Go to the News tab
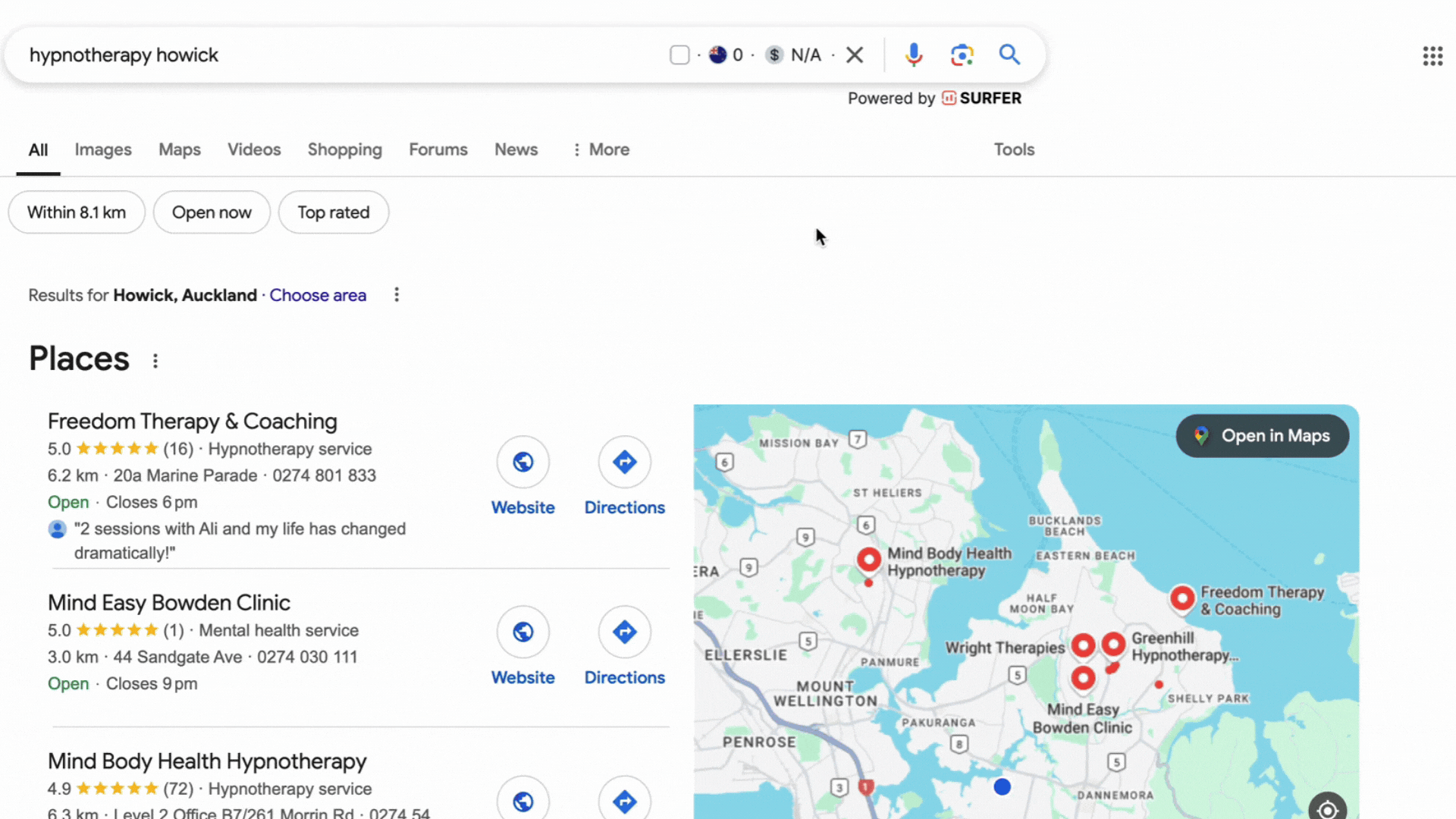Screen dimensions: 1456x819 point(516,149)
